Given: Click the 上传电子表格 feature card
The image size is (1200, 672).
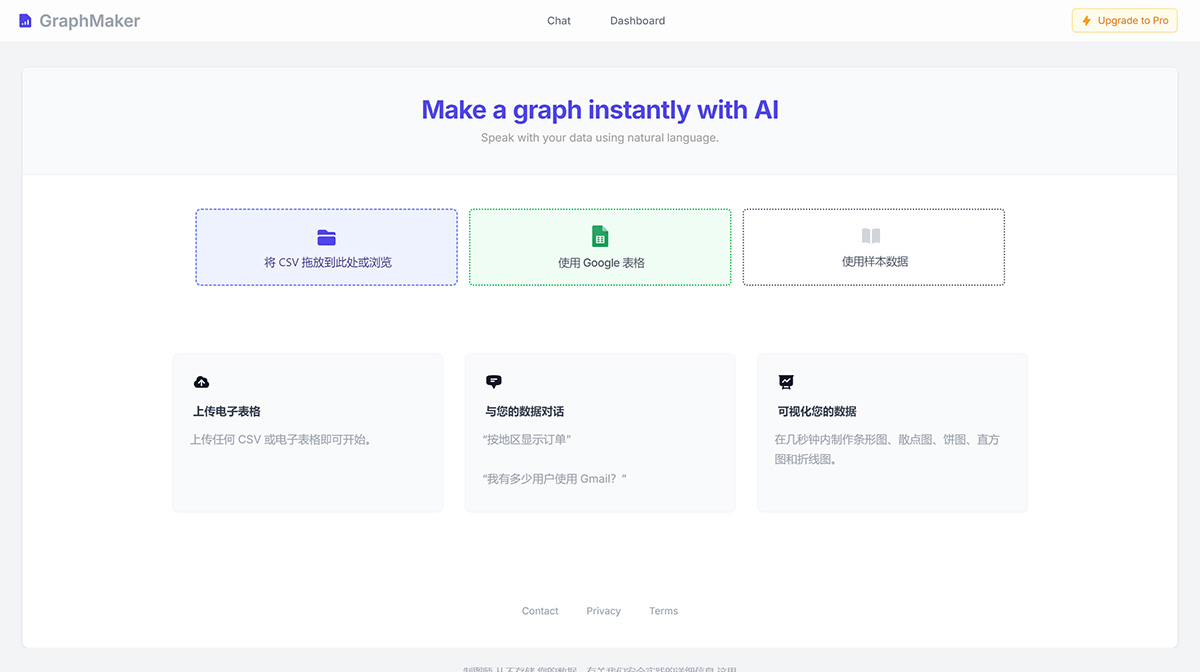Looking at the screenshot, I should point(308,432).
